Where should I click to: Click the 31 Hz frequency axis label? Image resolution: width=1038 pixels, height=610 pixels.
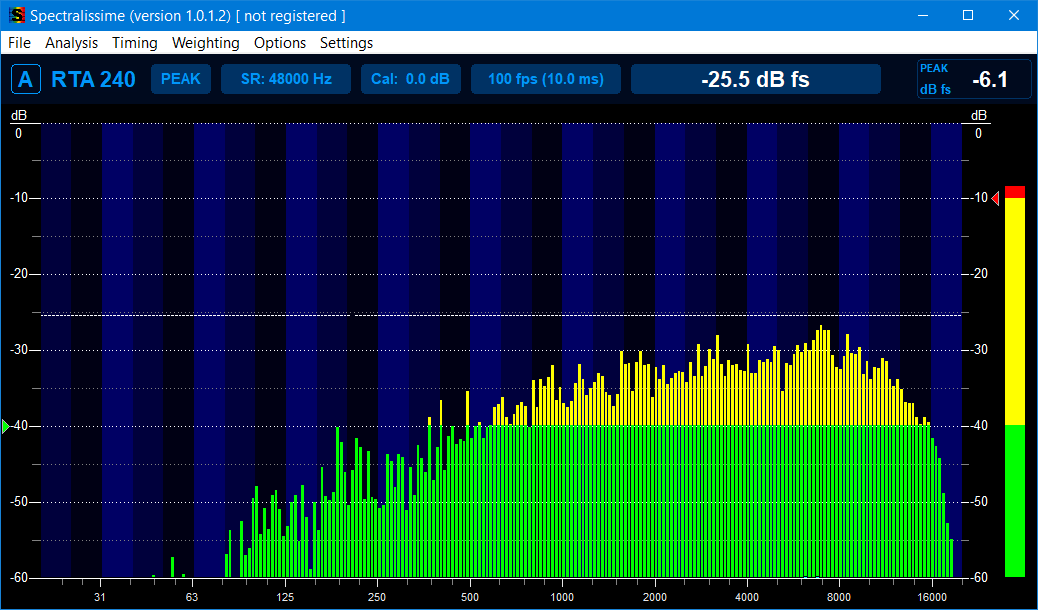[100, 597]
